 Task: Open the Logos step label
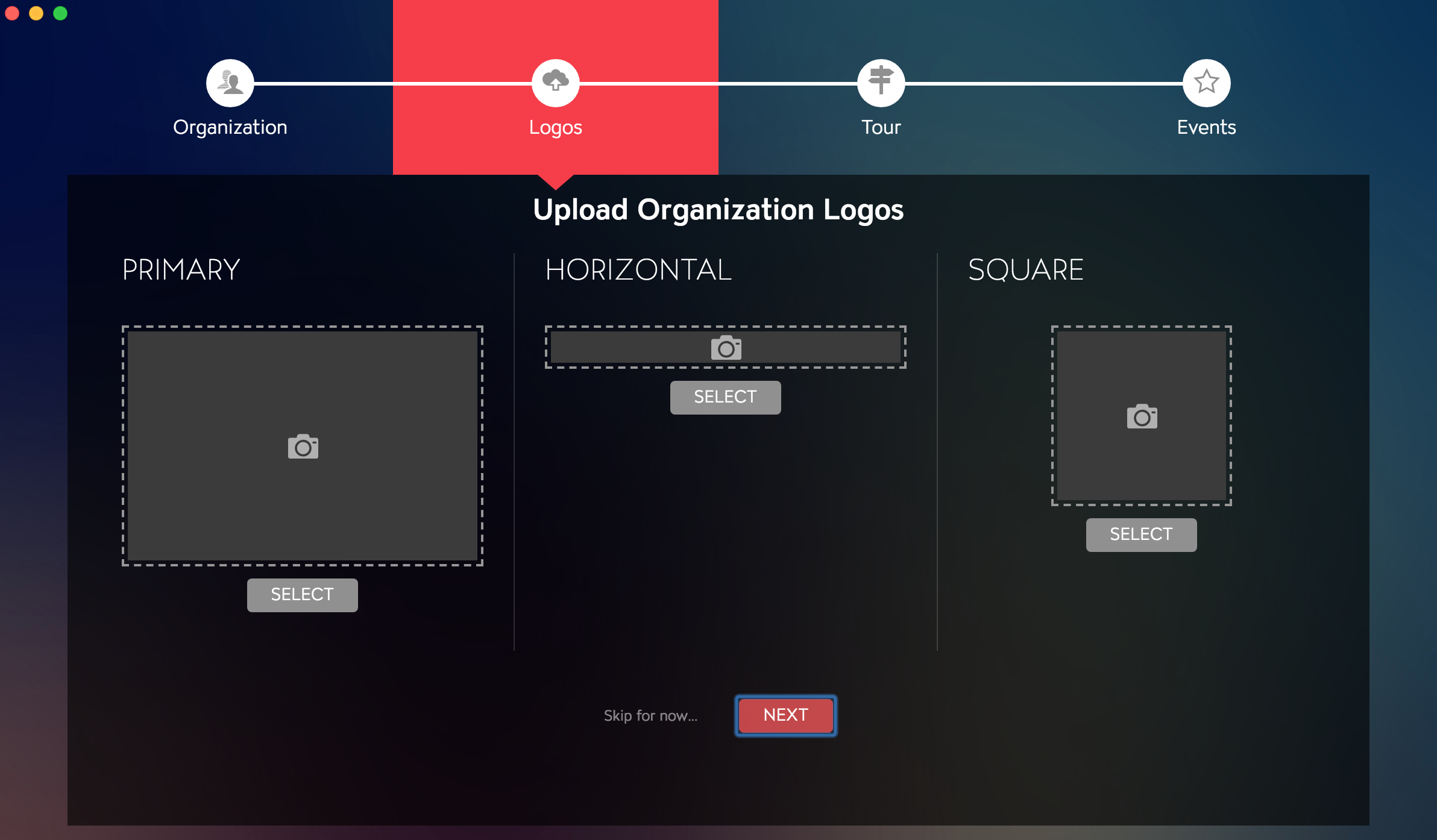[556, 128]
